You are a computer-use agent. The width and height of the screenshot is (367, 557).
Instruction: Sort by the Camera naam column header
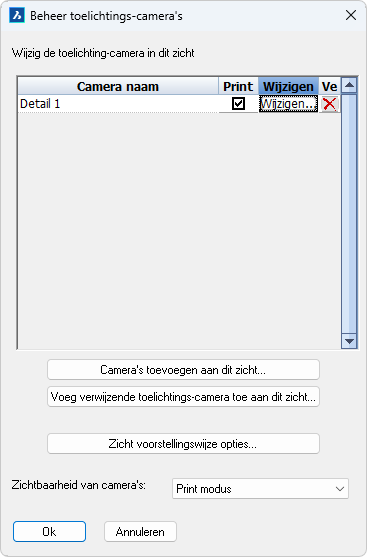click(118, 86)
